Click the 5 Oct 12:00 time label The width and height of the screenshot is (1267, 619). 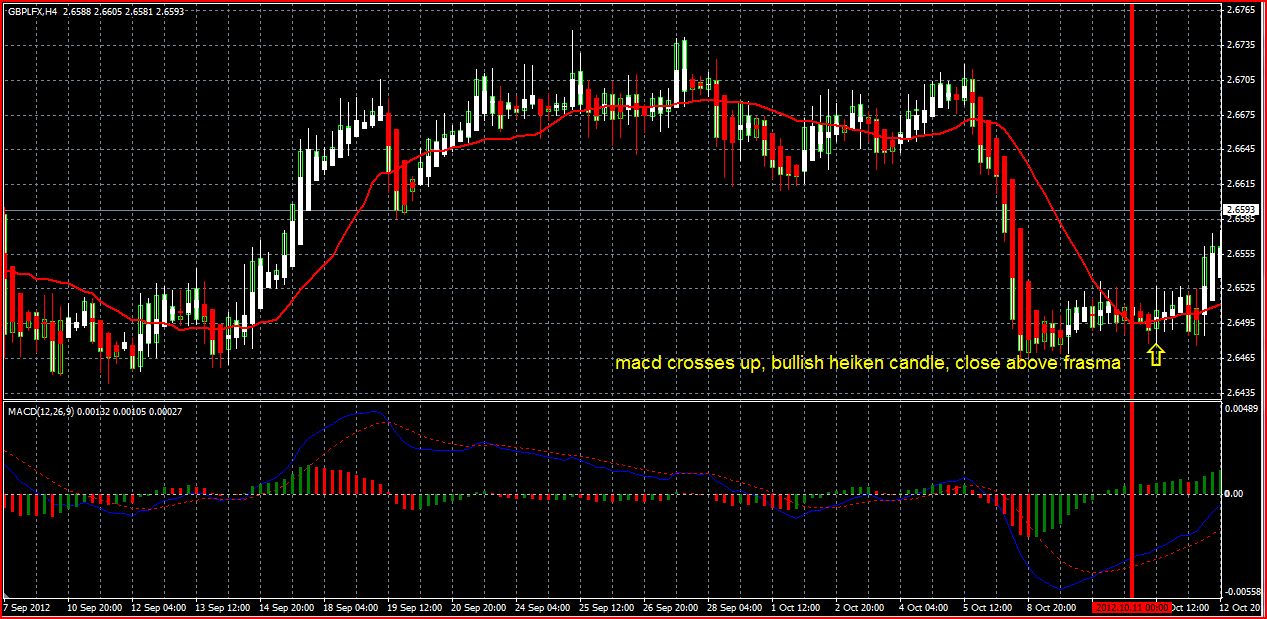click(x=990, y=607)
